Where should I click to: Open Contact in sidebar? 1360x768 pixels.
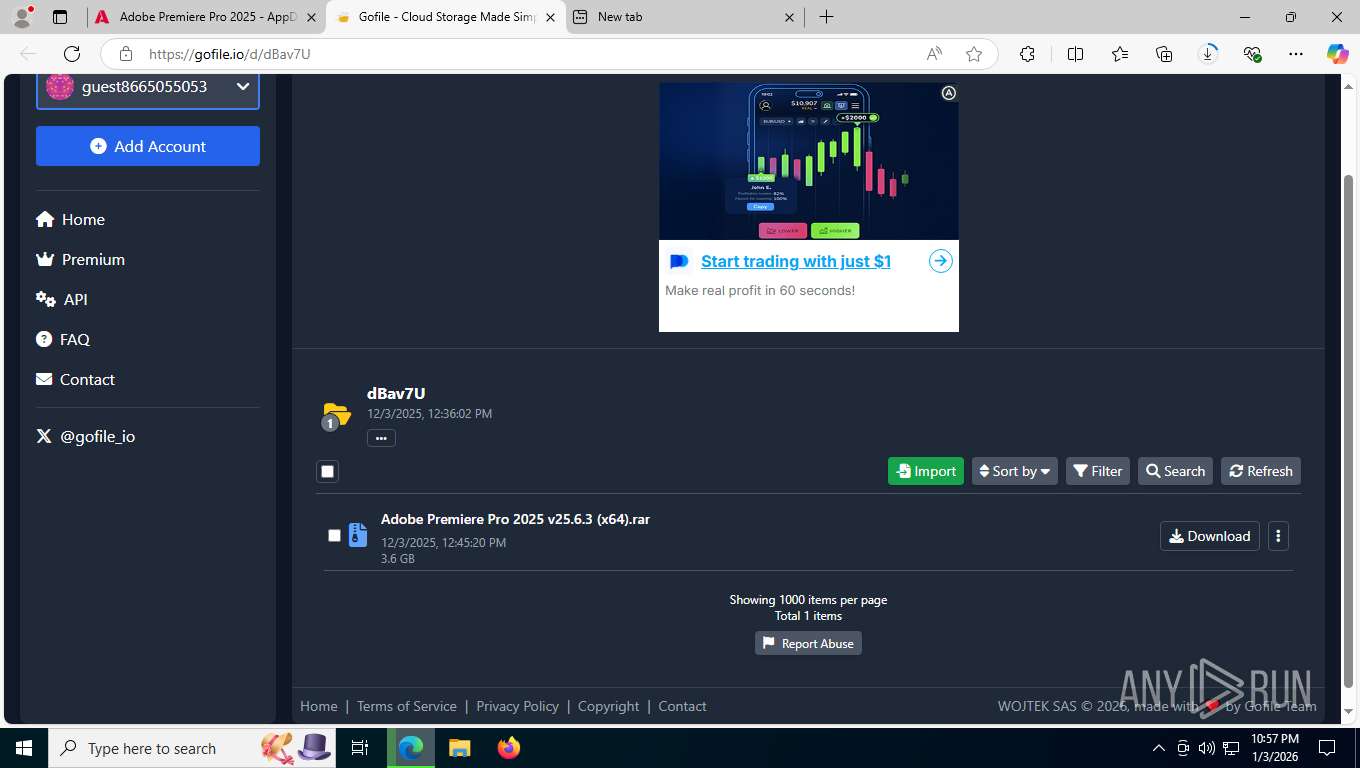pos(75,379)
